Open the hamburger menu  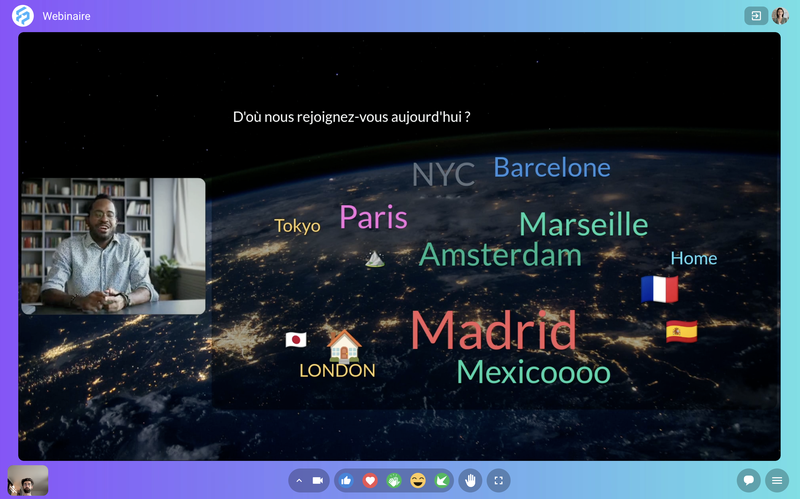pyautogui.click(x=776, y=481)
